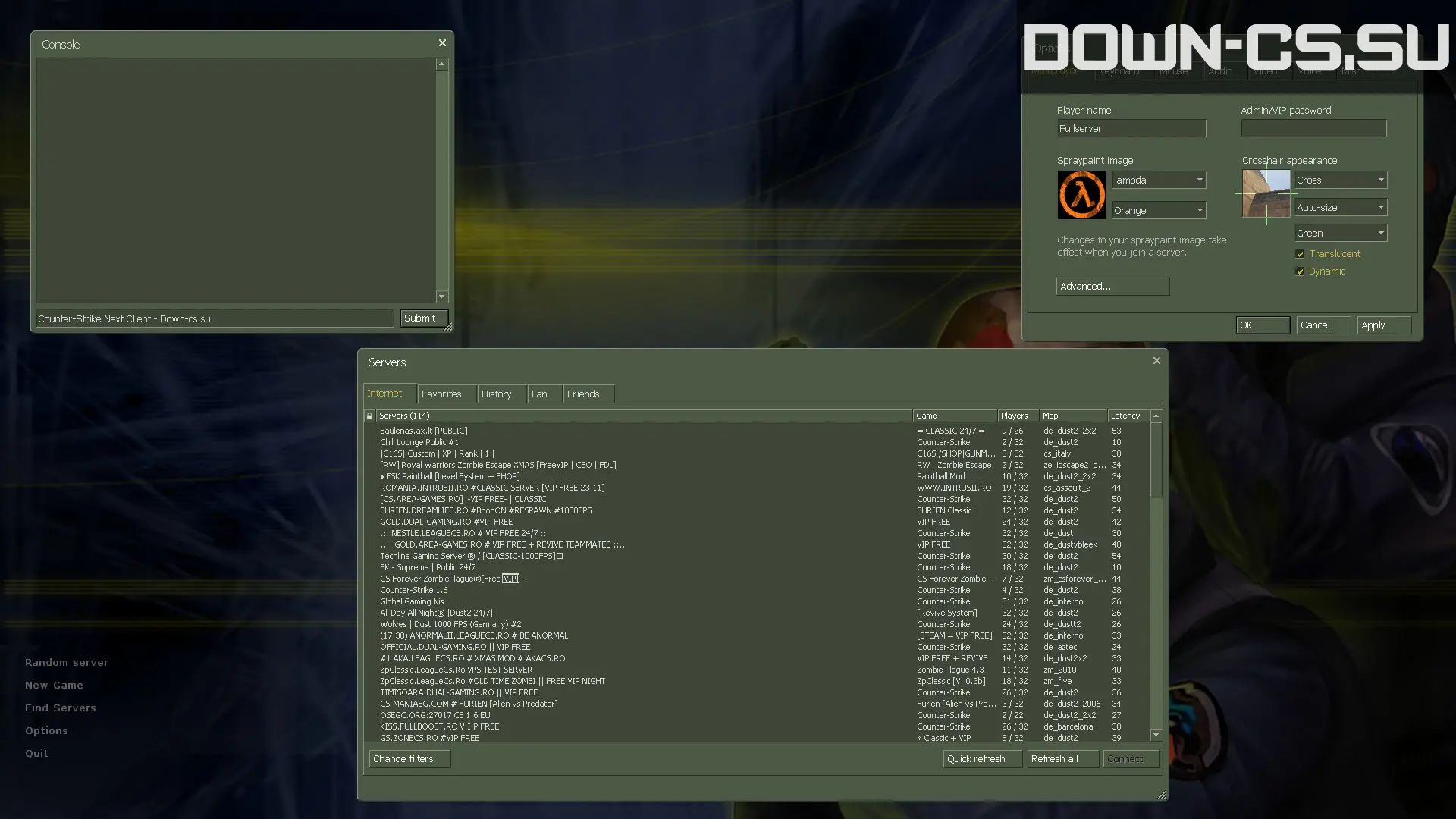Open the Cross crosshair type dropdown
Viewport: 1456px width, 819px height.
point(1341,180)
